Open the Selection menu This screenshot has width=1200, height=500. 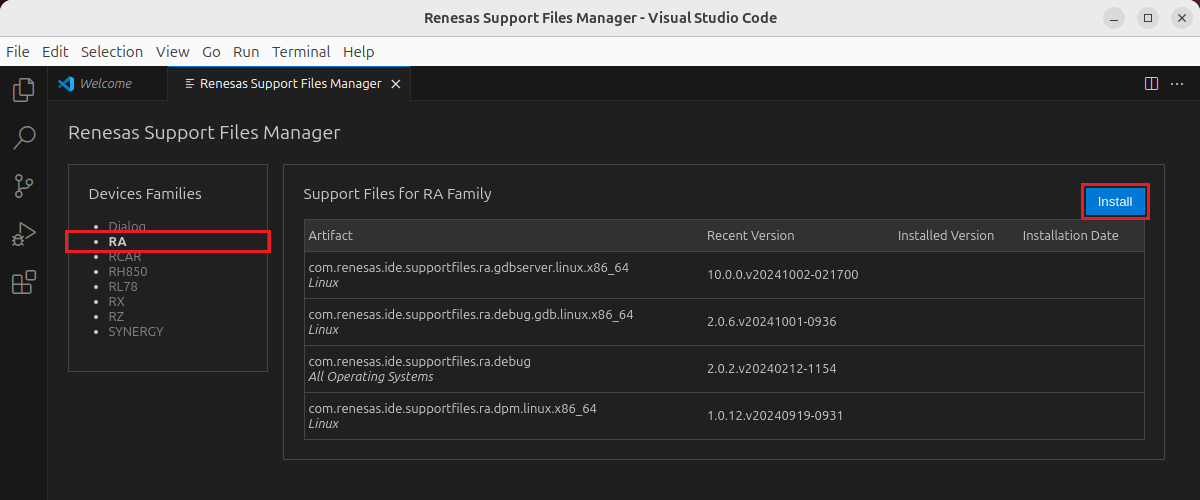112,52
